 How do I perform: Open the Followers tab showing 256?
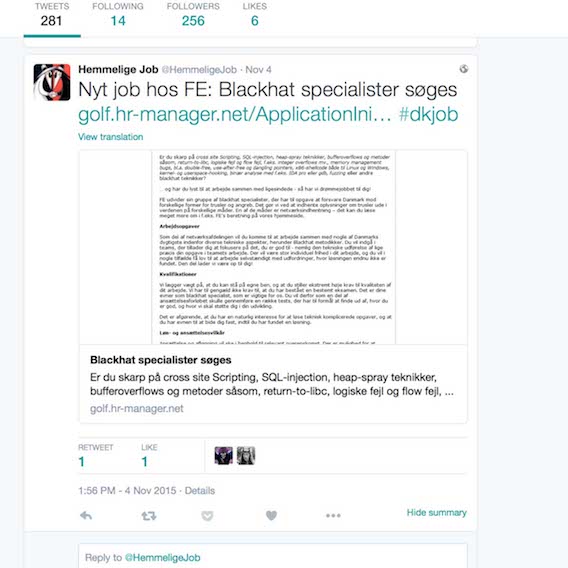193,15
